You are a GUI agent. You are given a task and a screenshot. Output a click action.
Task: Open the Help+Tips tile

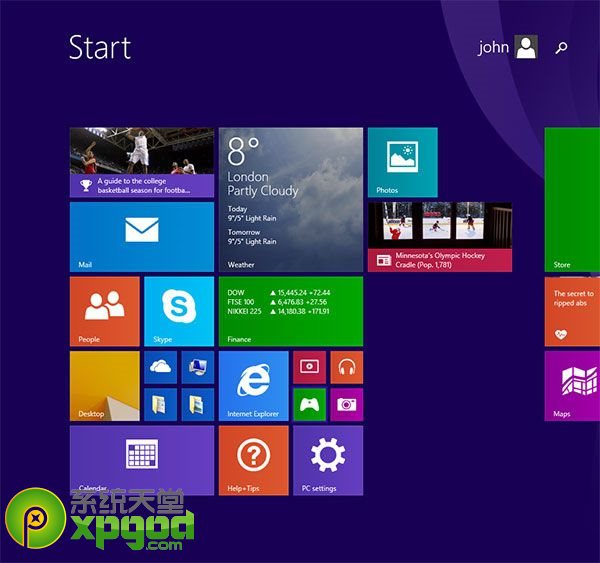[x=253, y=460]
